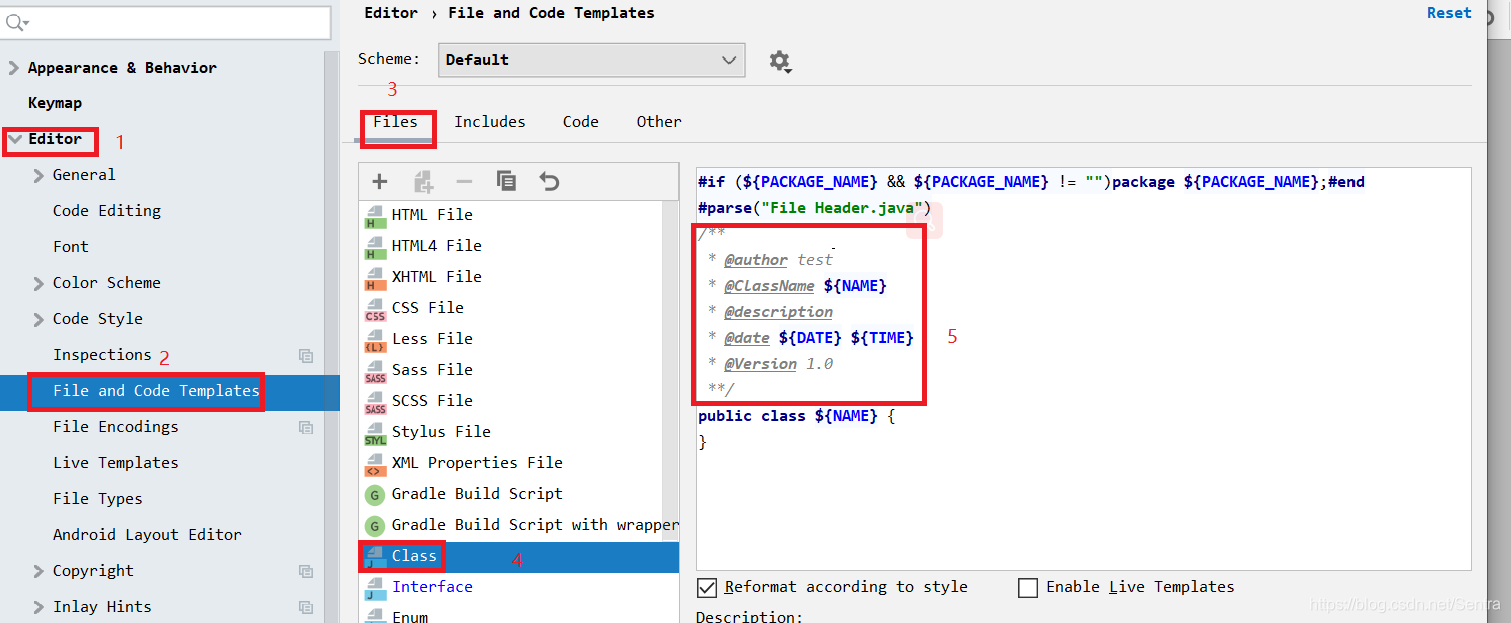
Task: Open Inspections settings
Action: [102, 355]
